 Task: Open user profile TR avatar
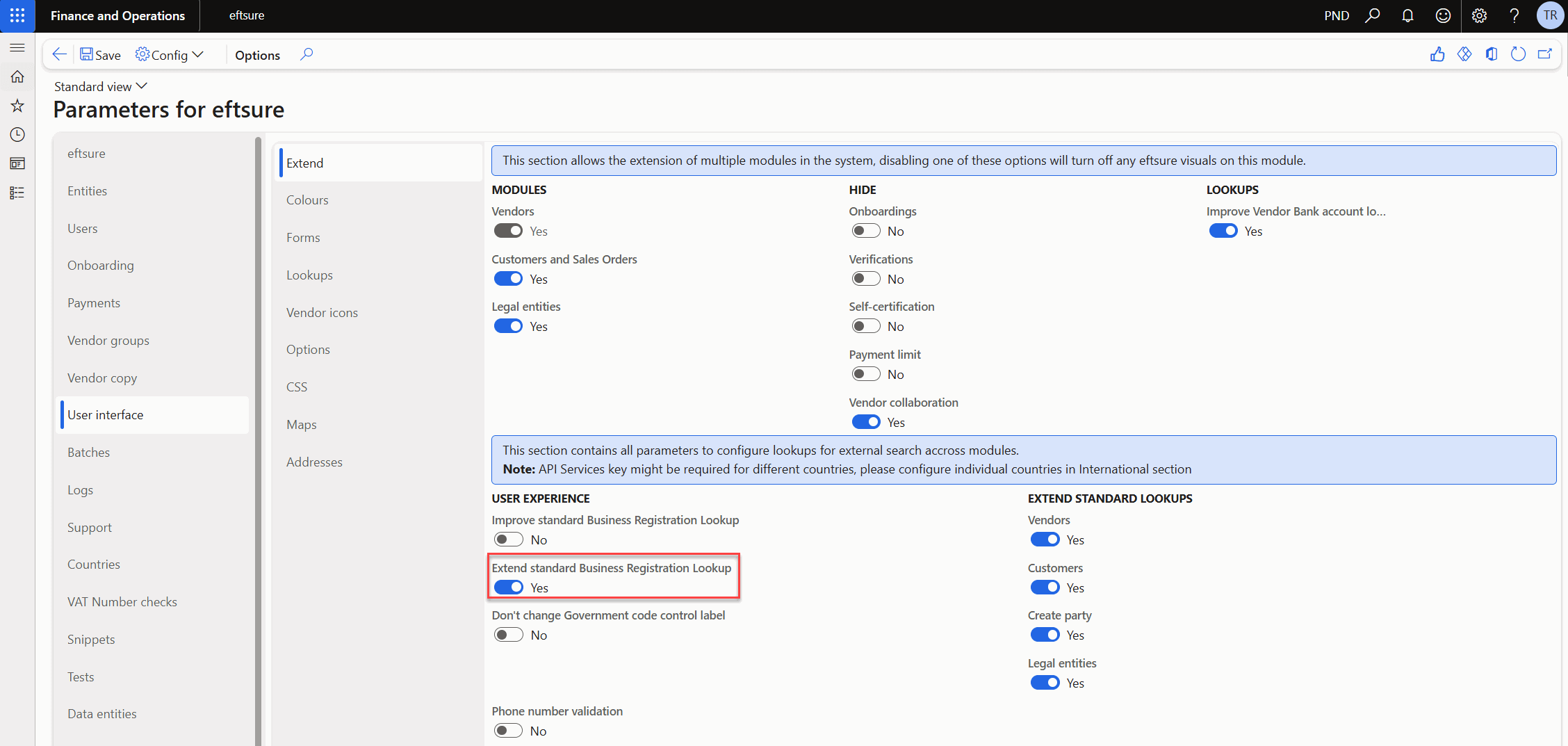click(x=1550, y=15)
